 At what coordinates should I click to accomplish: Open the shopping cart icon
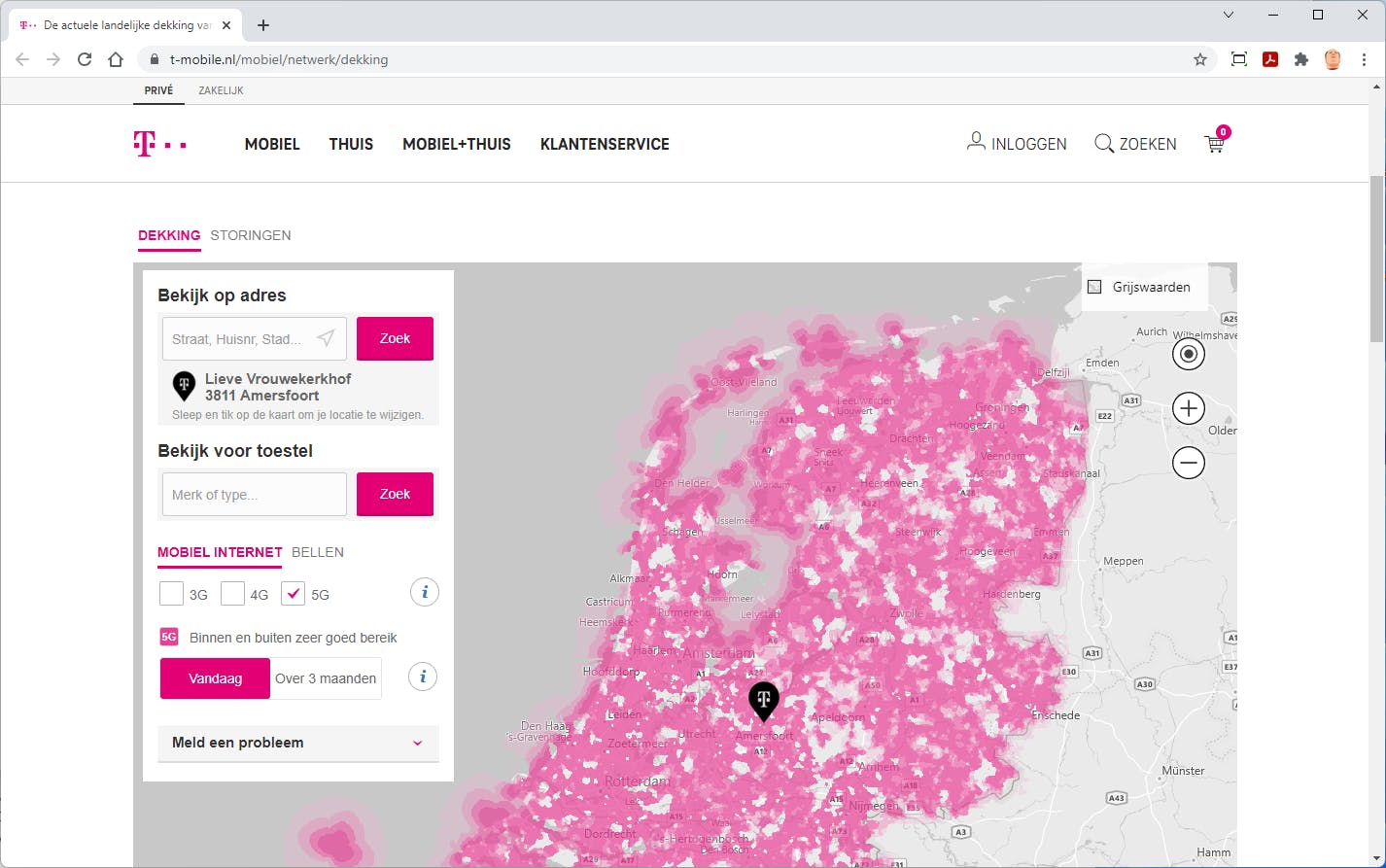[1215, 144]
